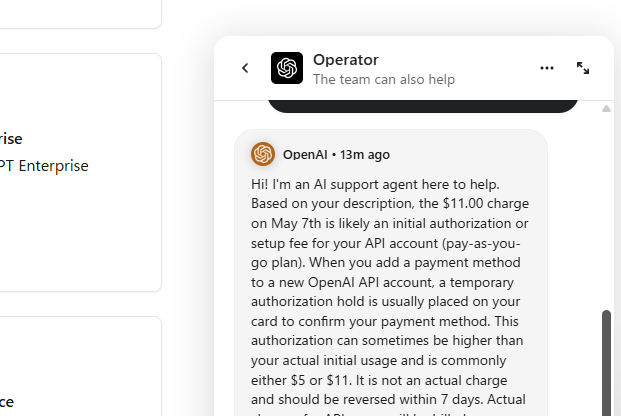Click the "$11.00 charge" text in message
The width and height of the screenshot is (621, 416).
[x=486, y=203]
